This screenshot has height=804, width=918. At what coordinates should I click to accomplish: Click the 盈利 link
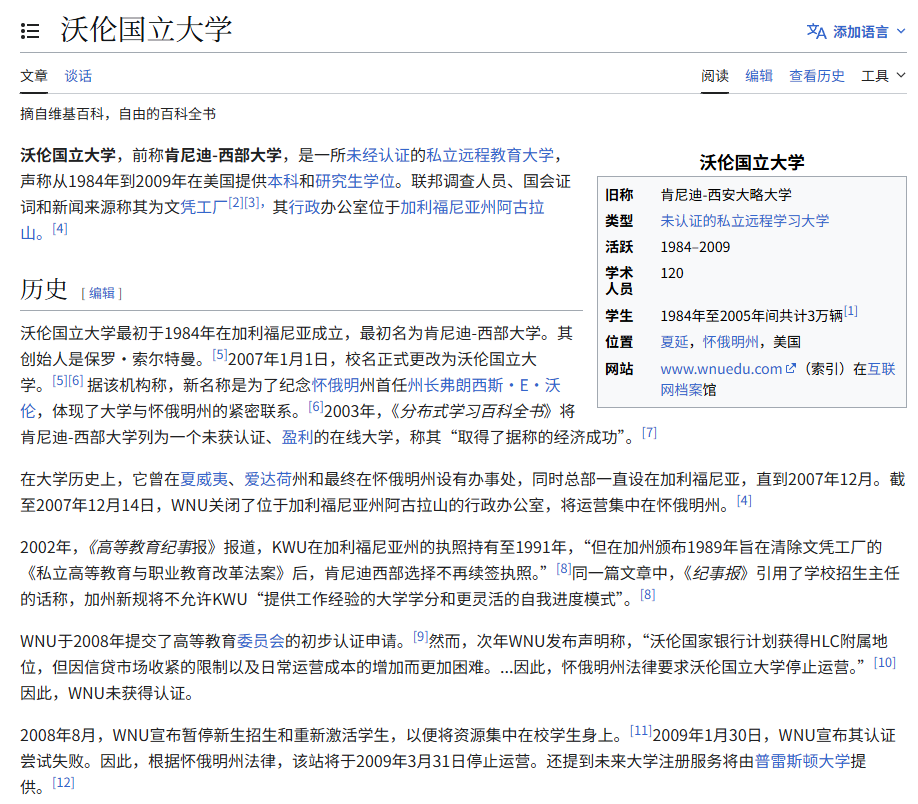click(297, 437)
